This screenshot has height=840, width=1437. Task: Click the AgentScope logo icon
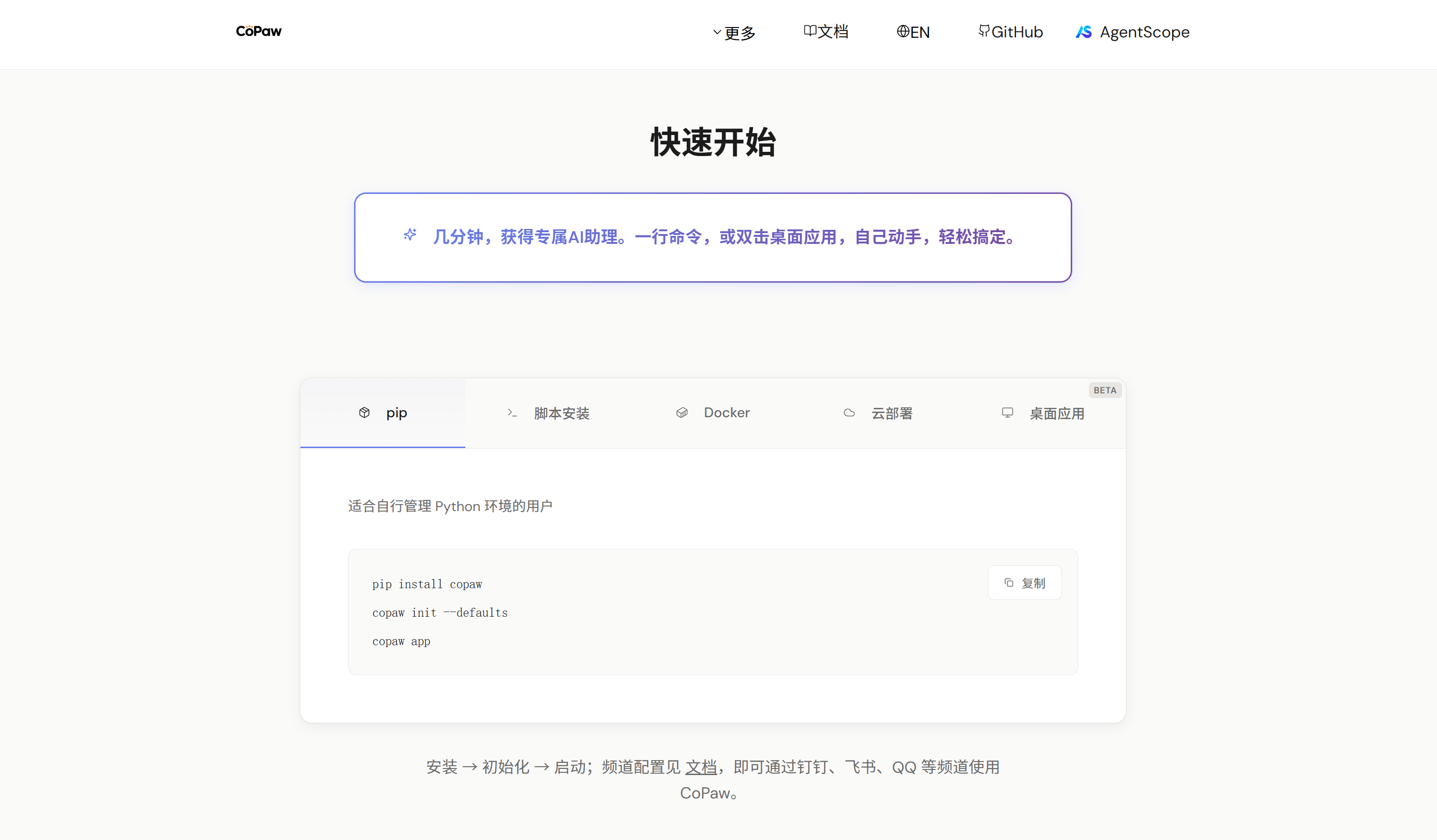click(x=1084, y=32)
